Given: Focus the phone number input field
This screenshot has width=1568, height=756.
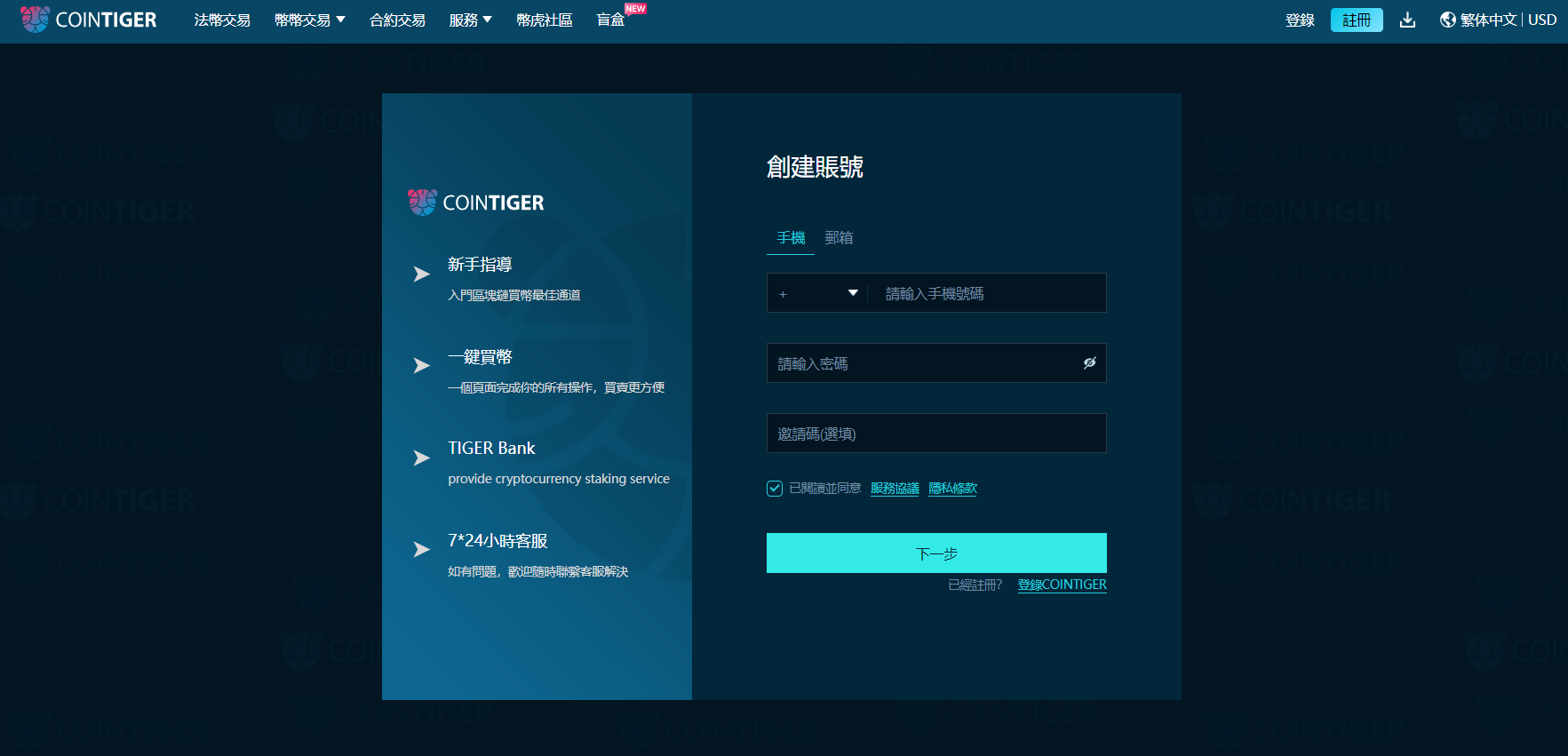Looking at the screenshot, I should [x=987, y=293].
